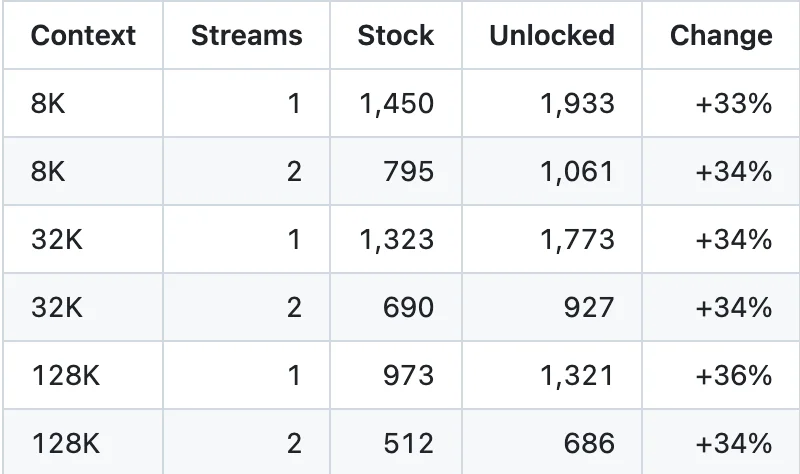Click the Change column header
Image resolution: width=800 pixels, height=474 pixels.
tap(721, 36)
